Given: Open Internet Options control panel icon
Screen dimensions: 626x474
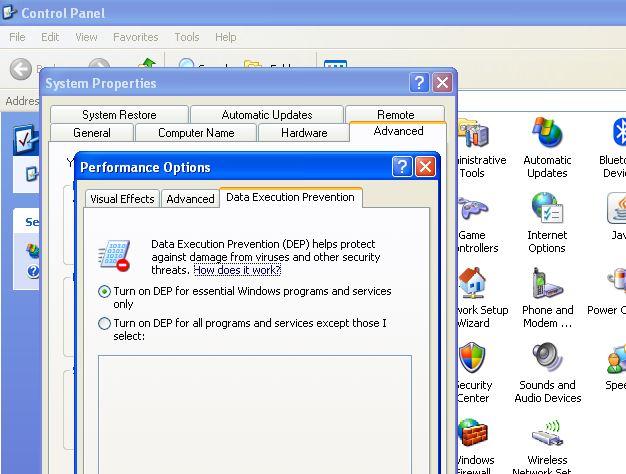Looking at the screenshot, I should coord(547,222).
